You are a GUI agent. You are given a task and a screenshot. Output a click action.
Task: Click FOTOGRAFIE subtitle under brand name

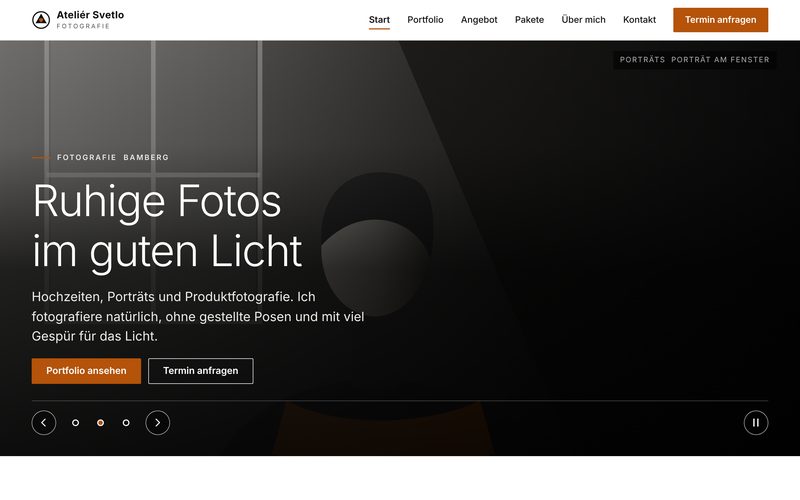[83, 26]
